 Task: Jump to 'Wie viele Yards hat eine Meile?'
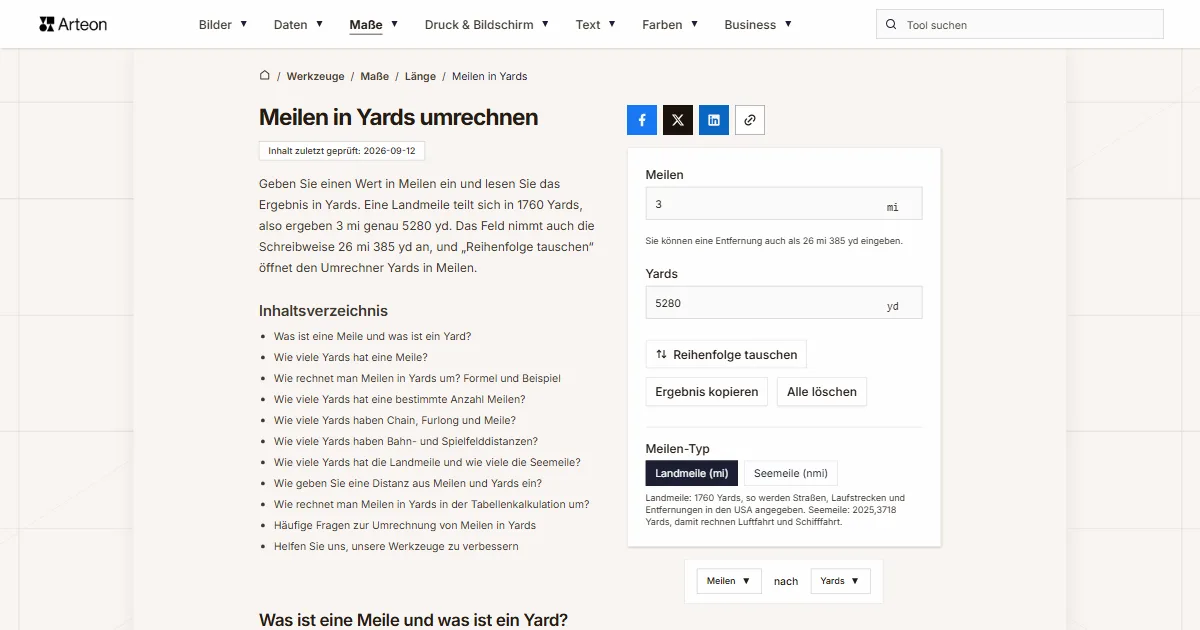pos(351,357)
